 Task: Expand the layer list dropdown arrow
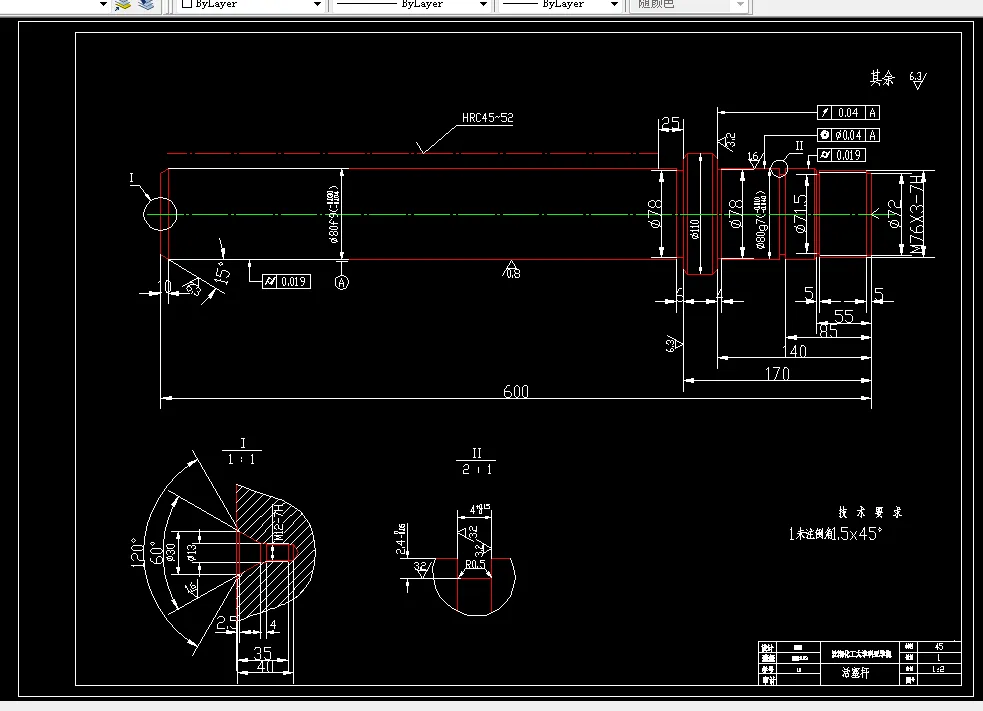pos(103,4)
